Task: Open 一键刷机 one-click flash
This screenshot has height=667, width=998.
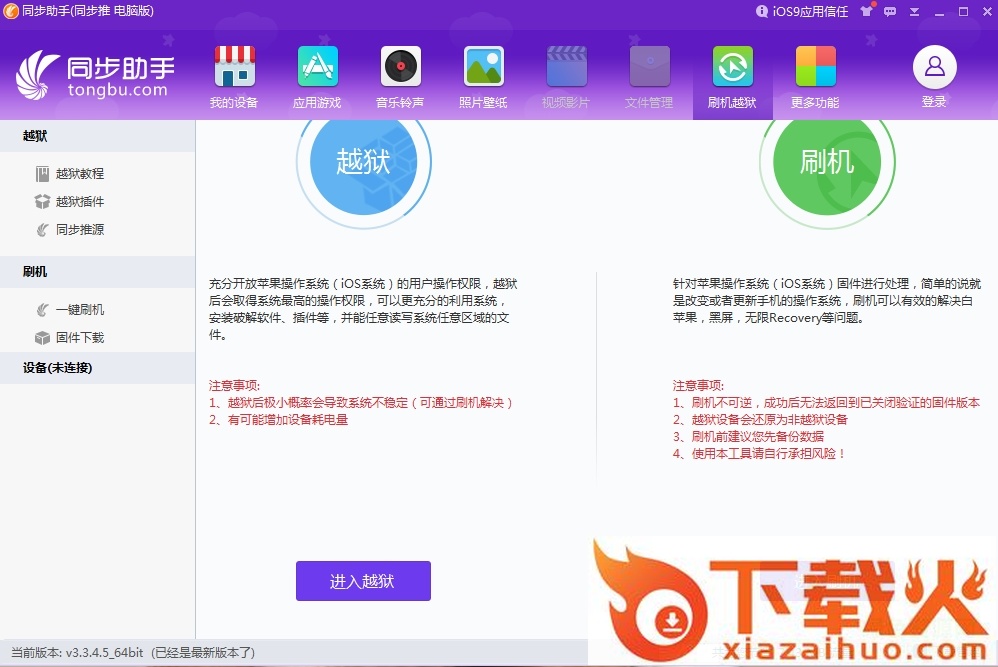Action: [x=70, y=310]
